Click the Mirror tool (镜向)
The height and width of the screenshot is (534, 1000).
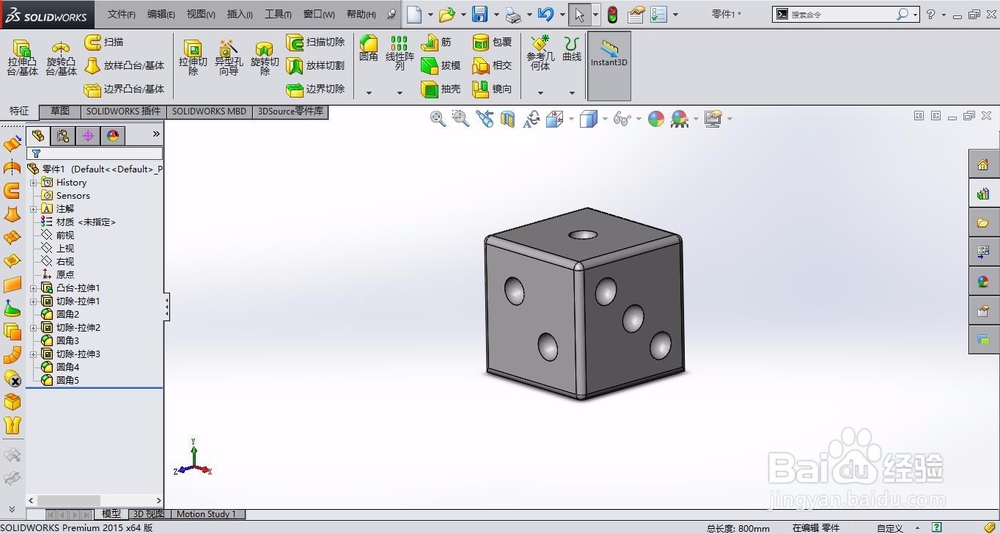point(492,89)
